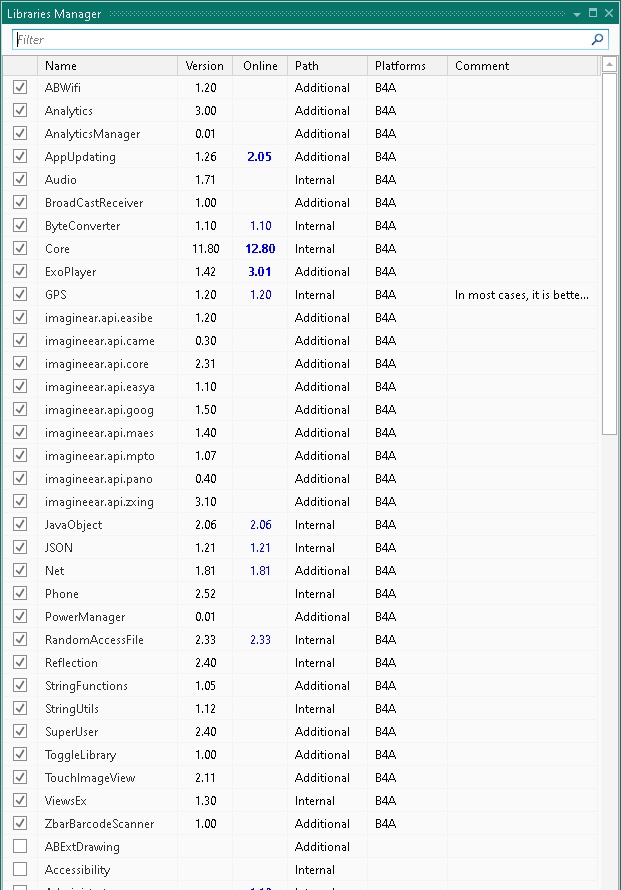Uncheck the JSON library checkbox

point(20,547)
